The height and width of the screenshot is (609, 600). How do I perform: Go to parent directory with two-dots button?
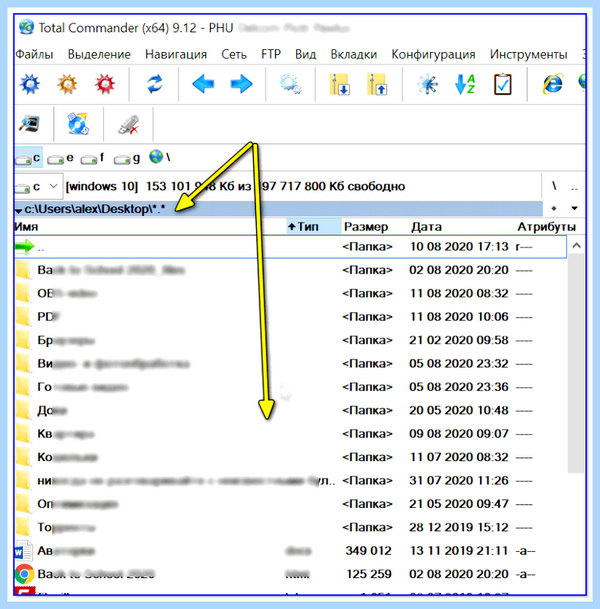(574, 187)
